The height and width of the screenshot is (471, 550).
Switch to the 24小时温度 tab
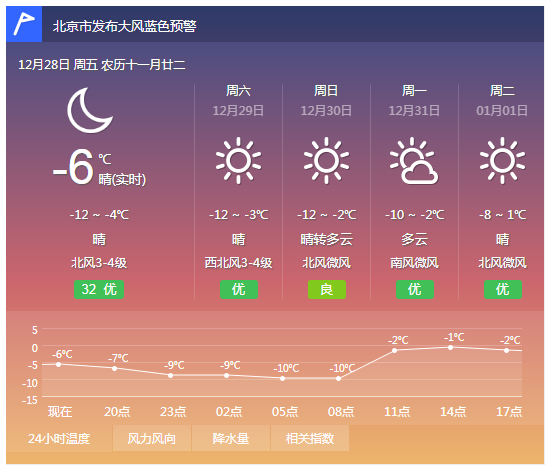pyautogui.click(x=59, y=438)
